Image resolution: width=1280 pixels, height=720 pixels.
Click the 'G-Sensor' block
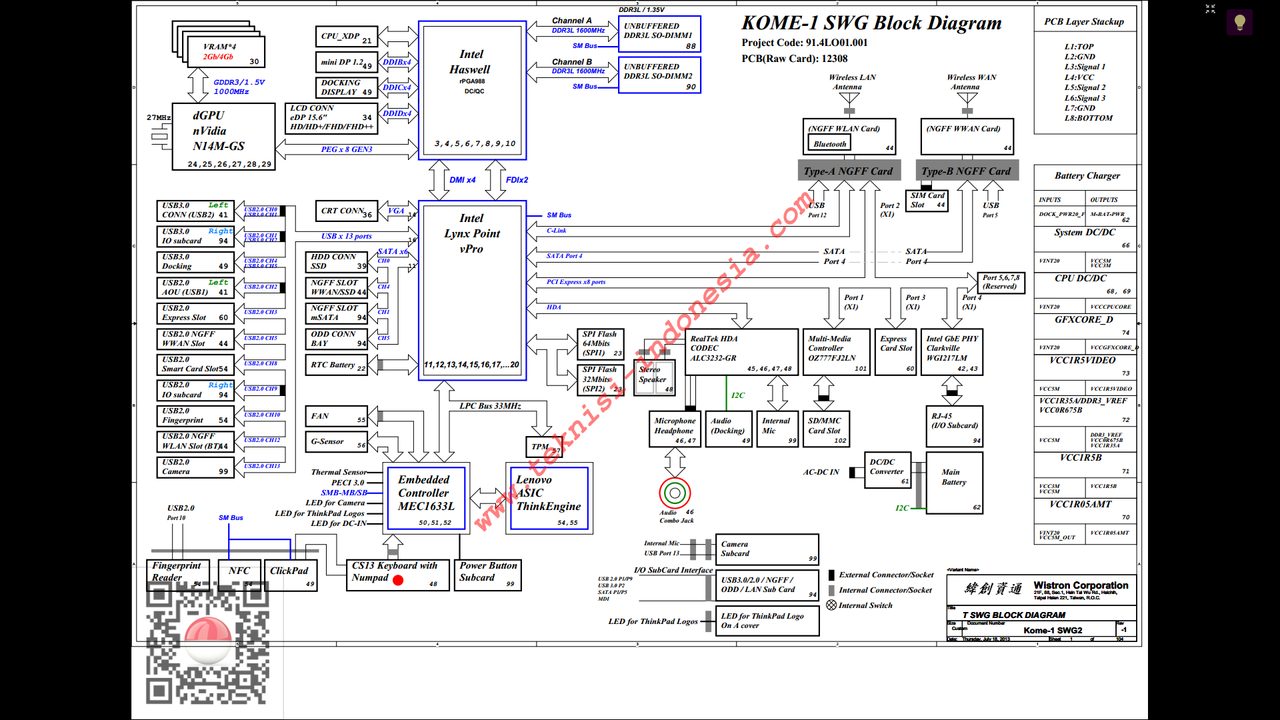338,442
